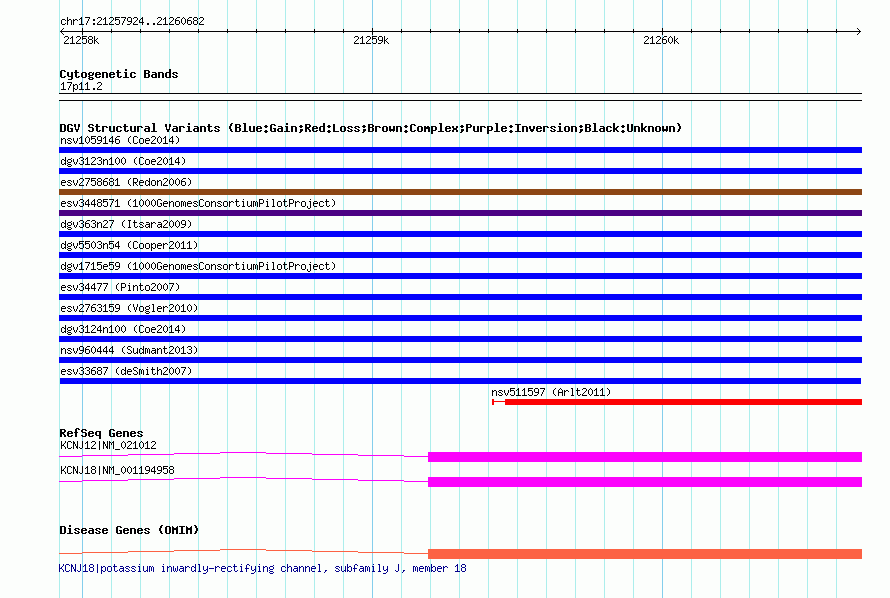Select the dgv3123n100 (Coe2014) variant label
890x598 pixels.
[x=122, y=161]
